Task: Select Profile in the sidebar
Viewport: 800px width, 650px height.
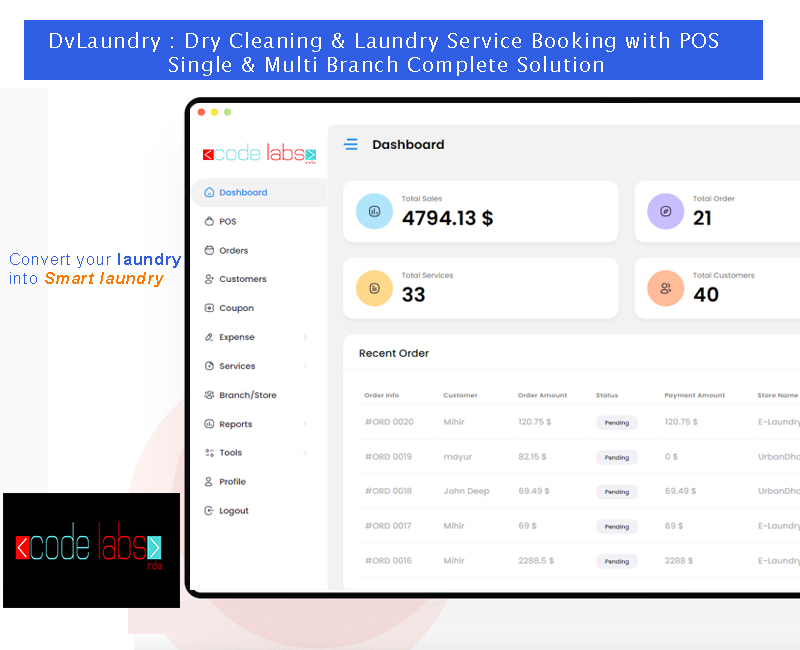Action: 232,482
